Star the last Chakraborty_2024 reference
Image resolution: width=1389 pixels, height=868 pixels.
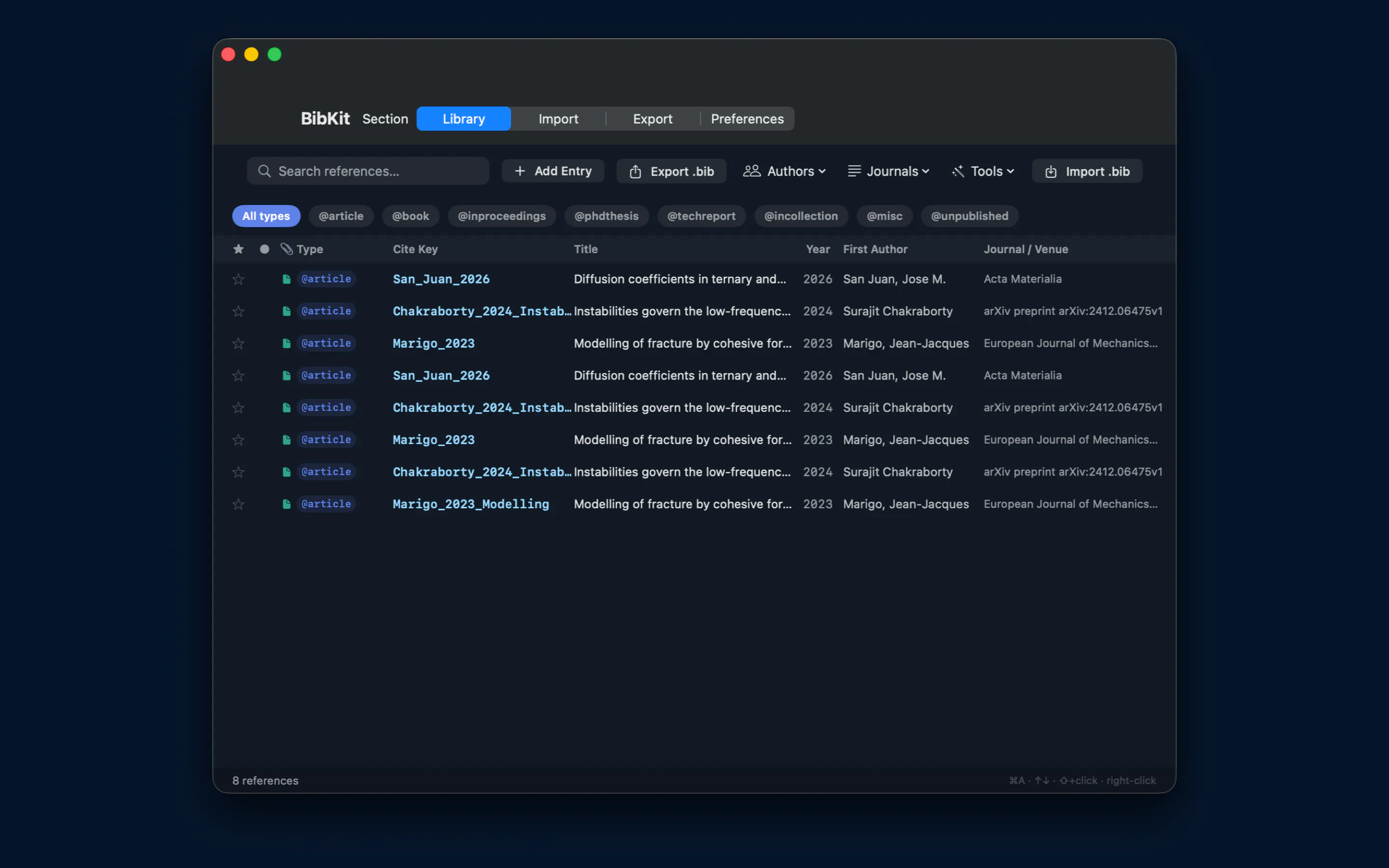coord(238,472)
